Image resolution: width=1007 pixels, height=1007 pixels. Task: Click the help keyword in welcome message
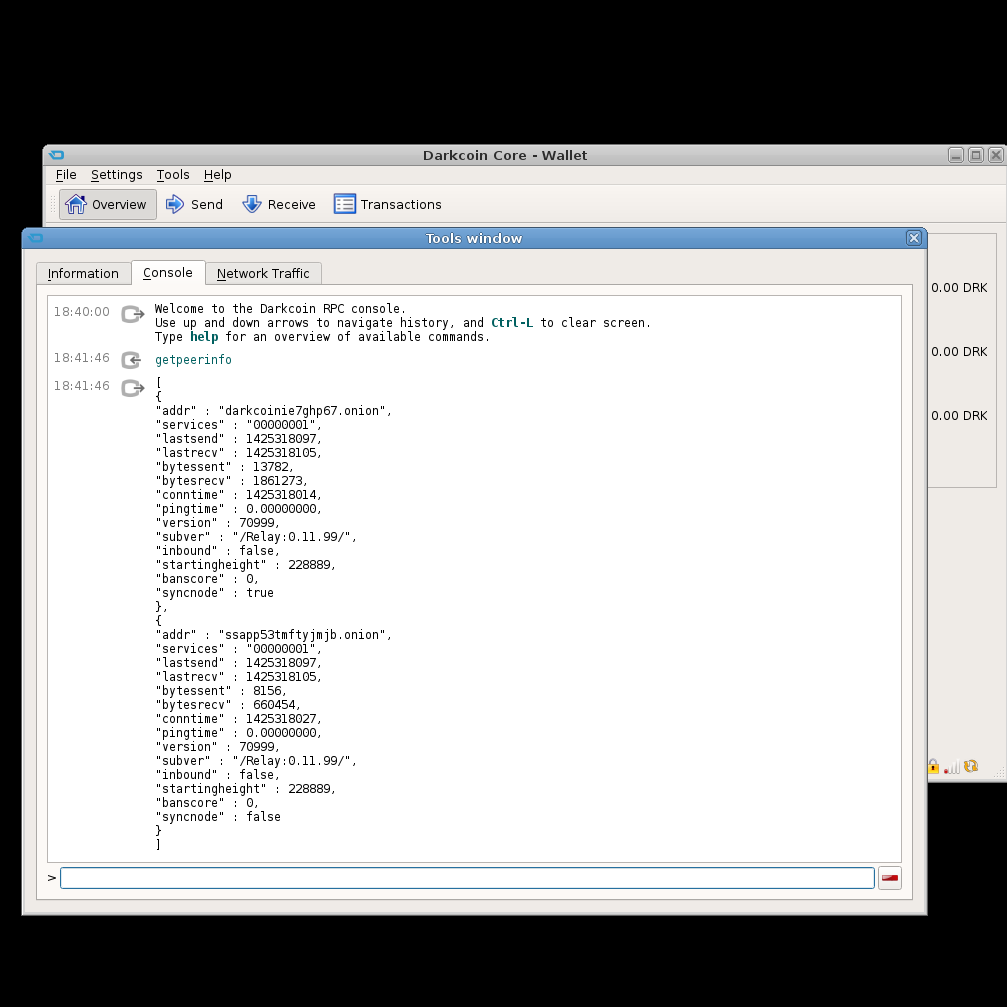(204, 337)
